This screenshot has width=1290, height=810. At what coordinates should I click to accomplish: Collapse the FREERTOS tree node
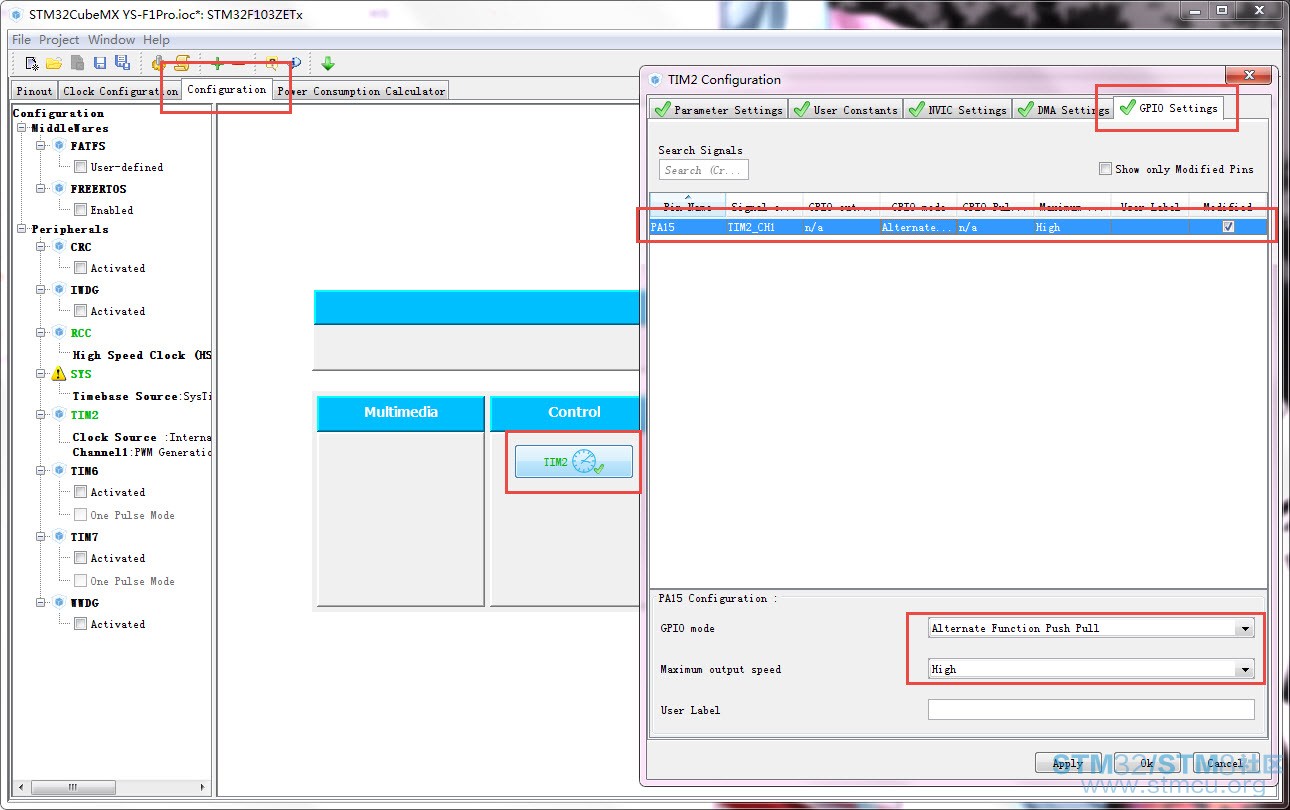point(42,188)
